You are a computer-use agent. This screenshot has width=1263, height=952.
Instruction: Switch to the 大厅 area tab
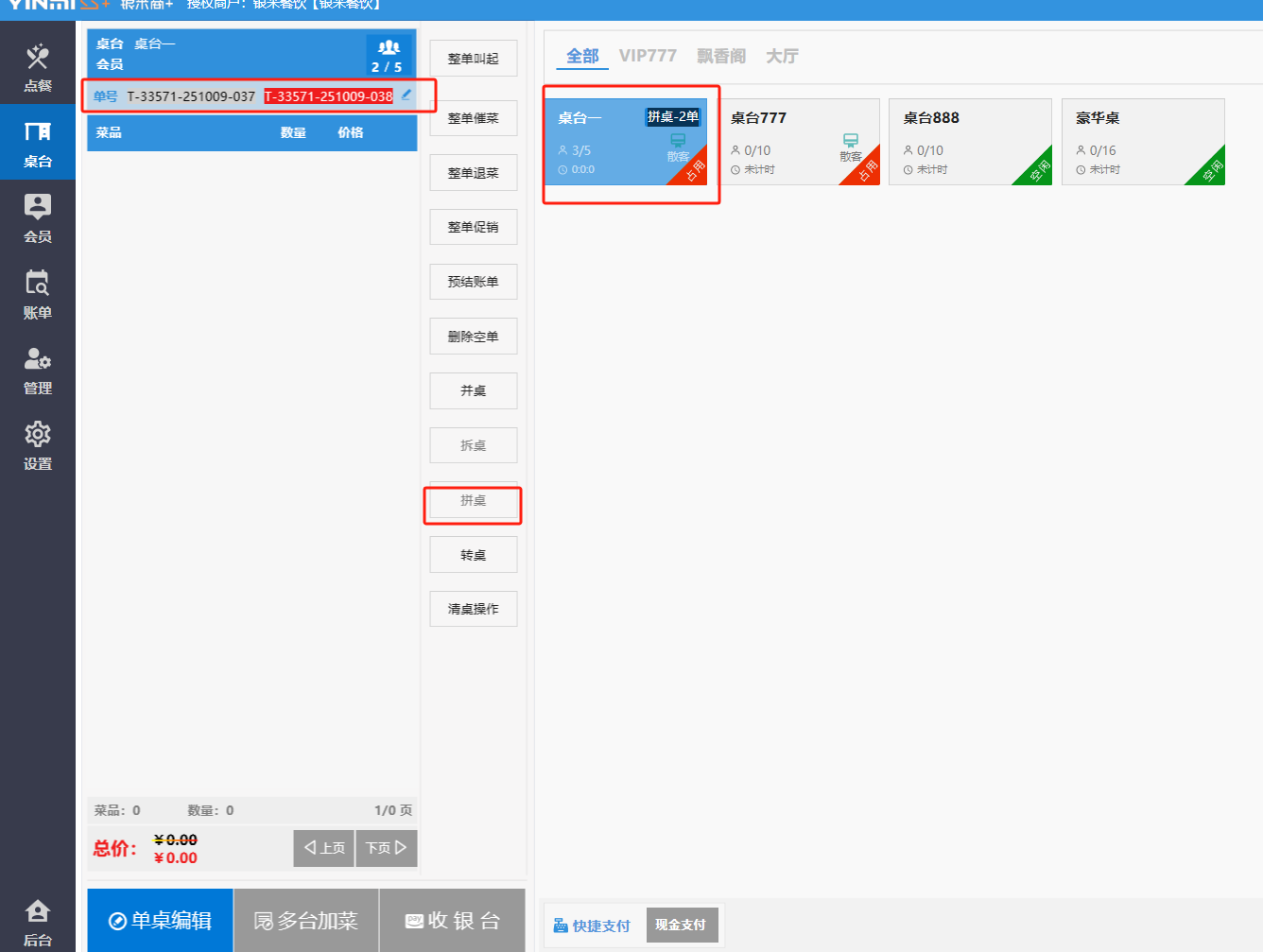[782, 56]
